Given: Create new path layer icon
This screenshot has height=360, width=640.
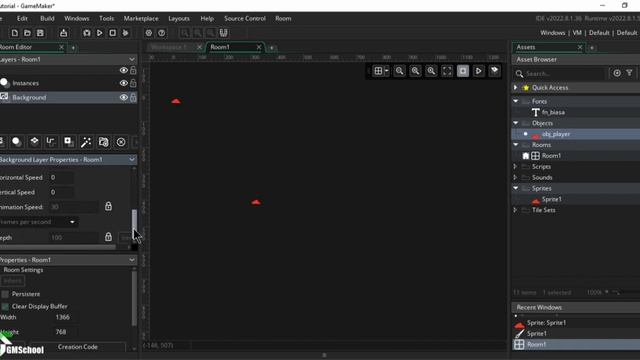Looking at the screenshot, I should pyautogui.click(x=51, y=142).
